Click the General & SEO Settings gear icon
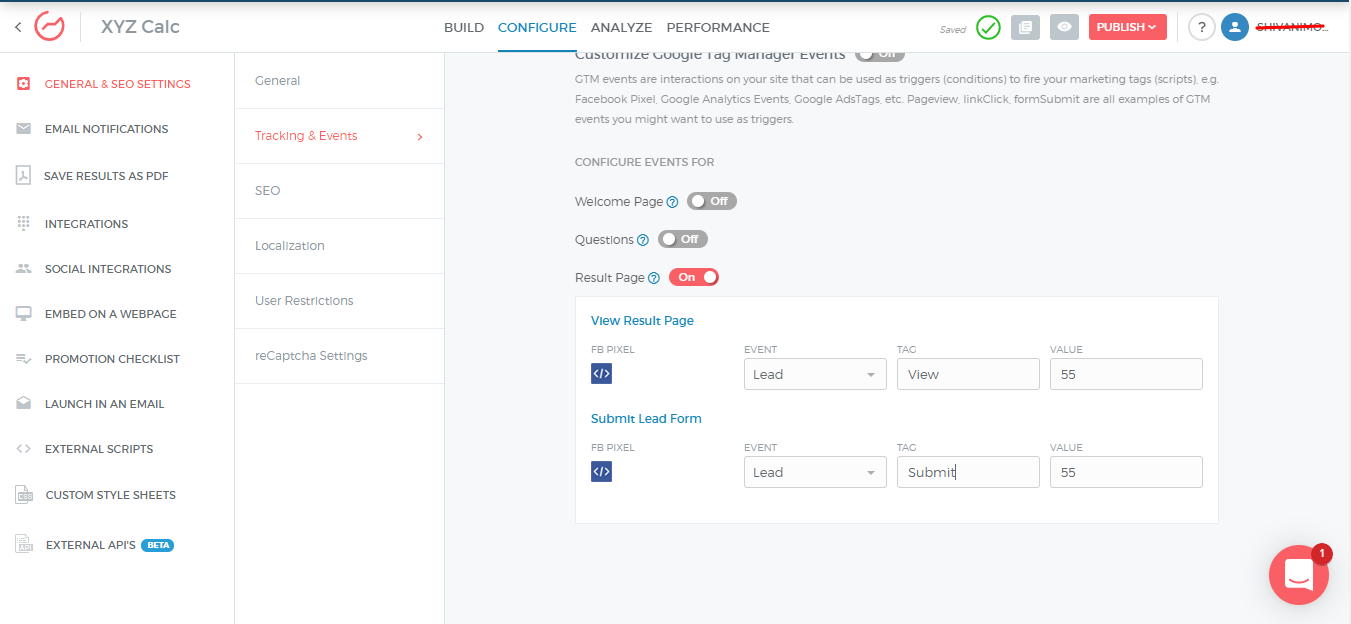 [24, 84]
